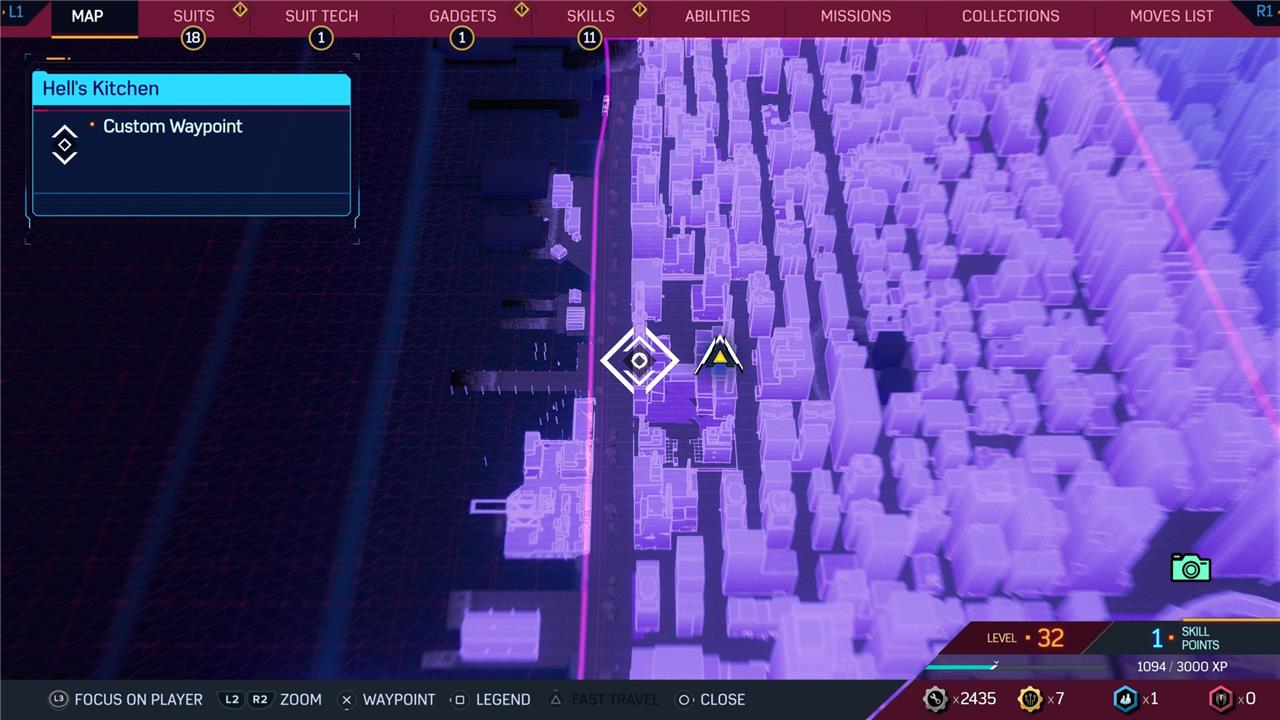The width and height of the screenshot is (1280, 720).
Task: Click the waypoint icon in Hell's Kitchen panel
Action: (65, 145)
